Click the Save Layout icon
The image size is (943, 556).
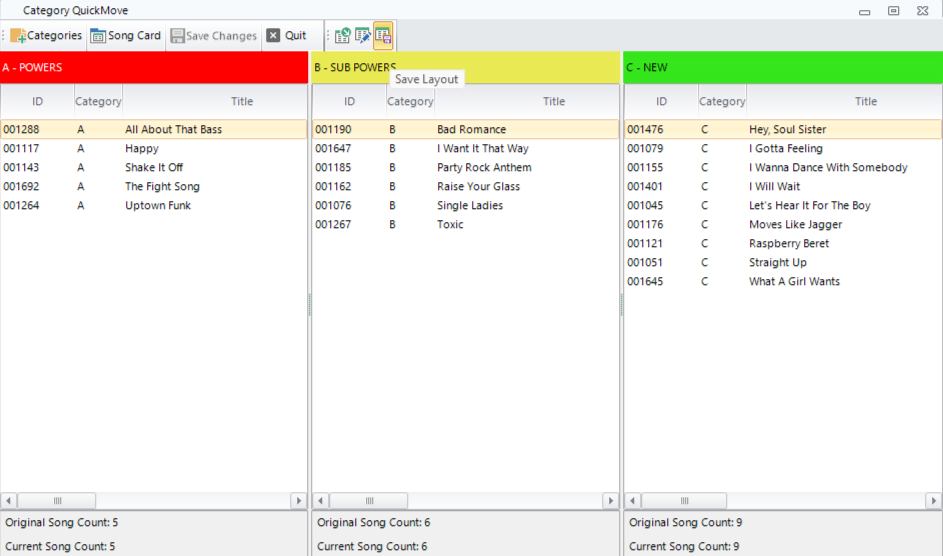tap(383, 36)
